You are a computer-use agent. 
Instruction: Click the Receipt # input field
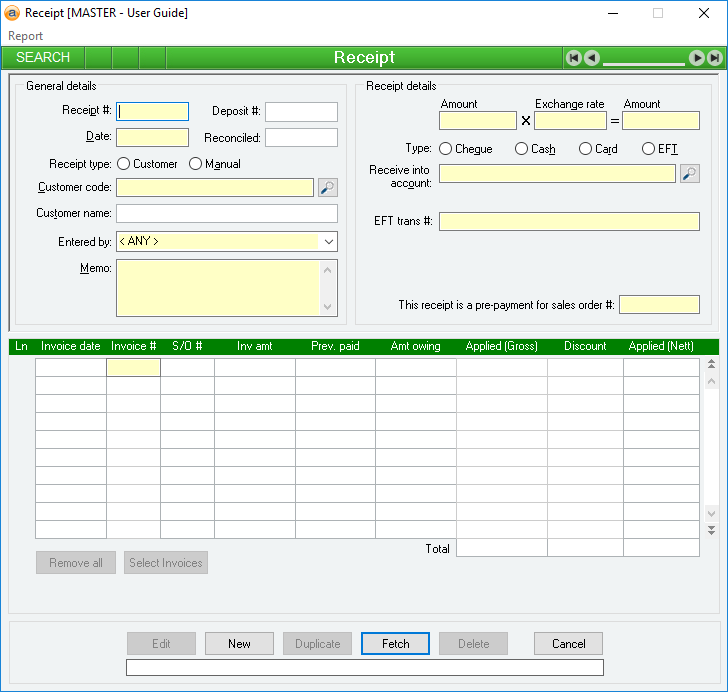(153, 112)
